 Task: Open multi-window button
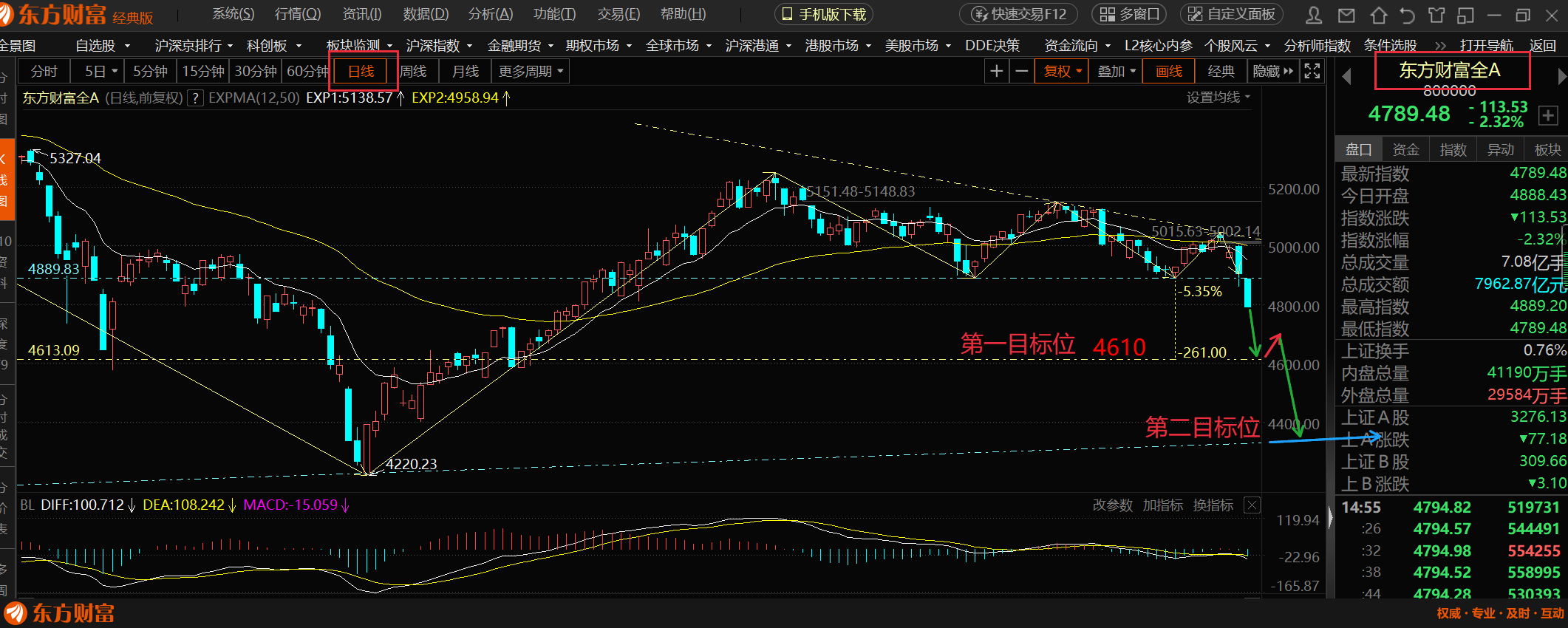pyautogui.click(x=1129, y=14)
